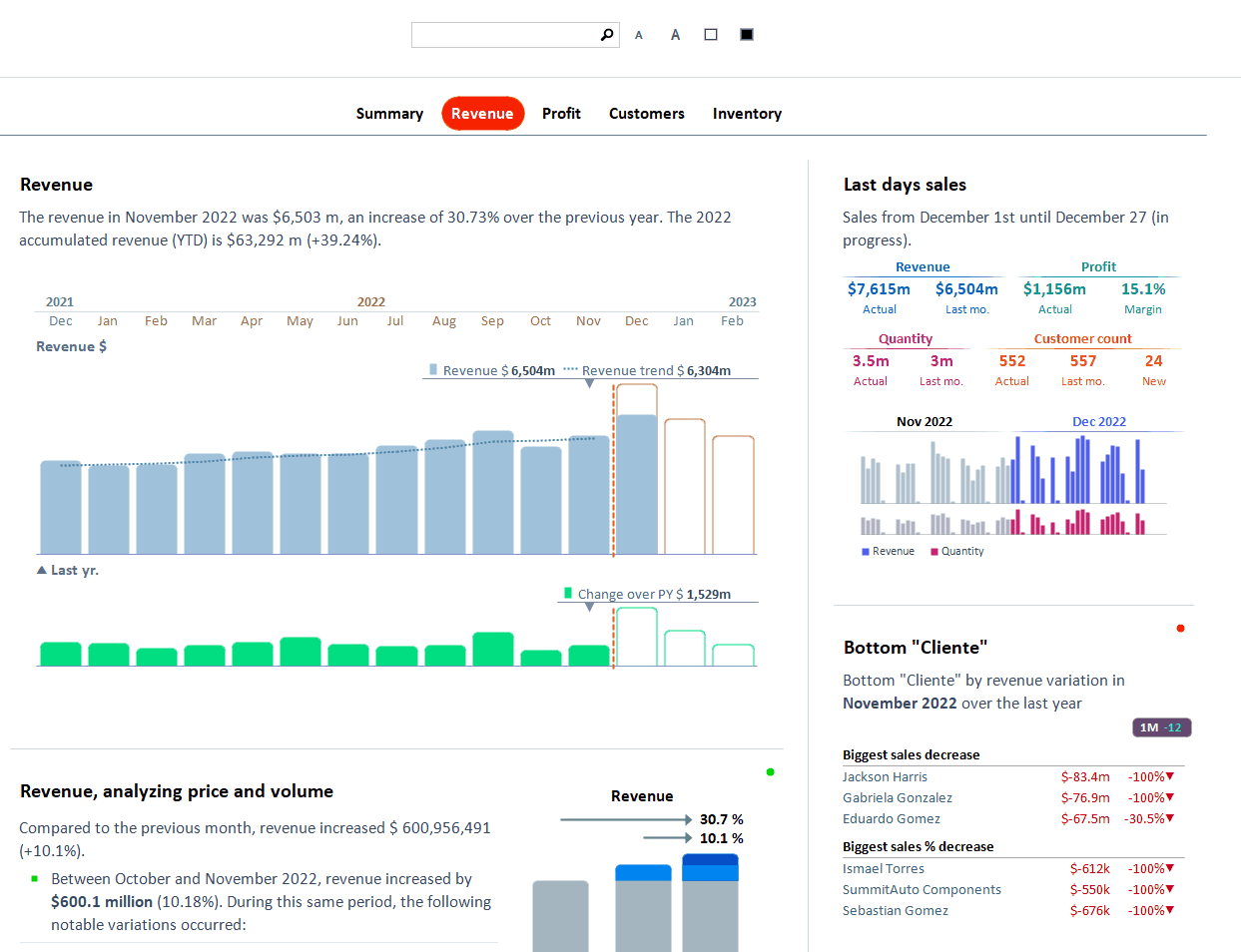Click the green bullet in price and volume section
Image resolution: width=1241 pixels, height=952 pixels.
pyautogui.click(x=34, y=878)
